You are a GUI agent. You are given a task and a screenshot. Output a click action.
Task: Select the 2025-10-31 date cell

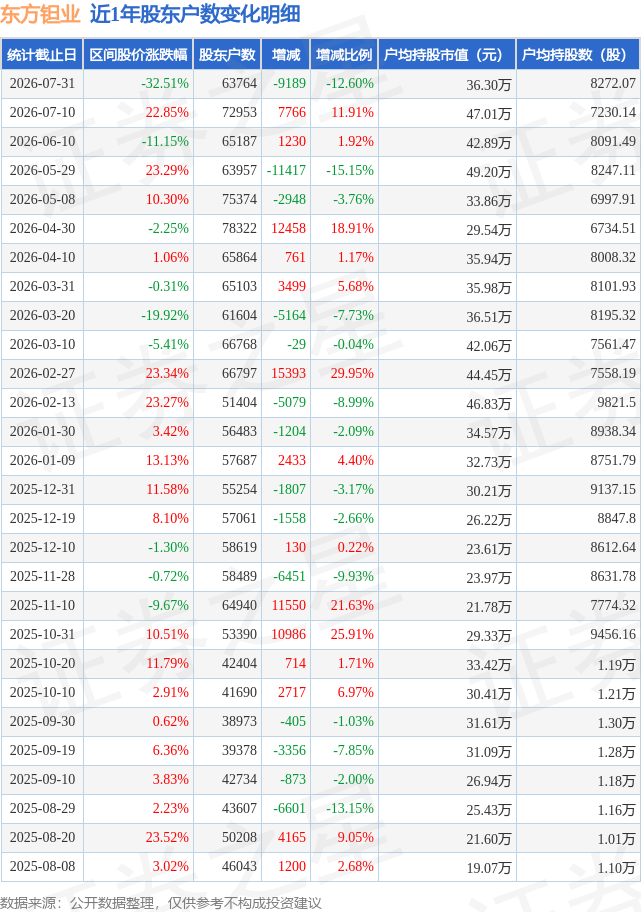point(42,635)
